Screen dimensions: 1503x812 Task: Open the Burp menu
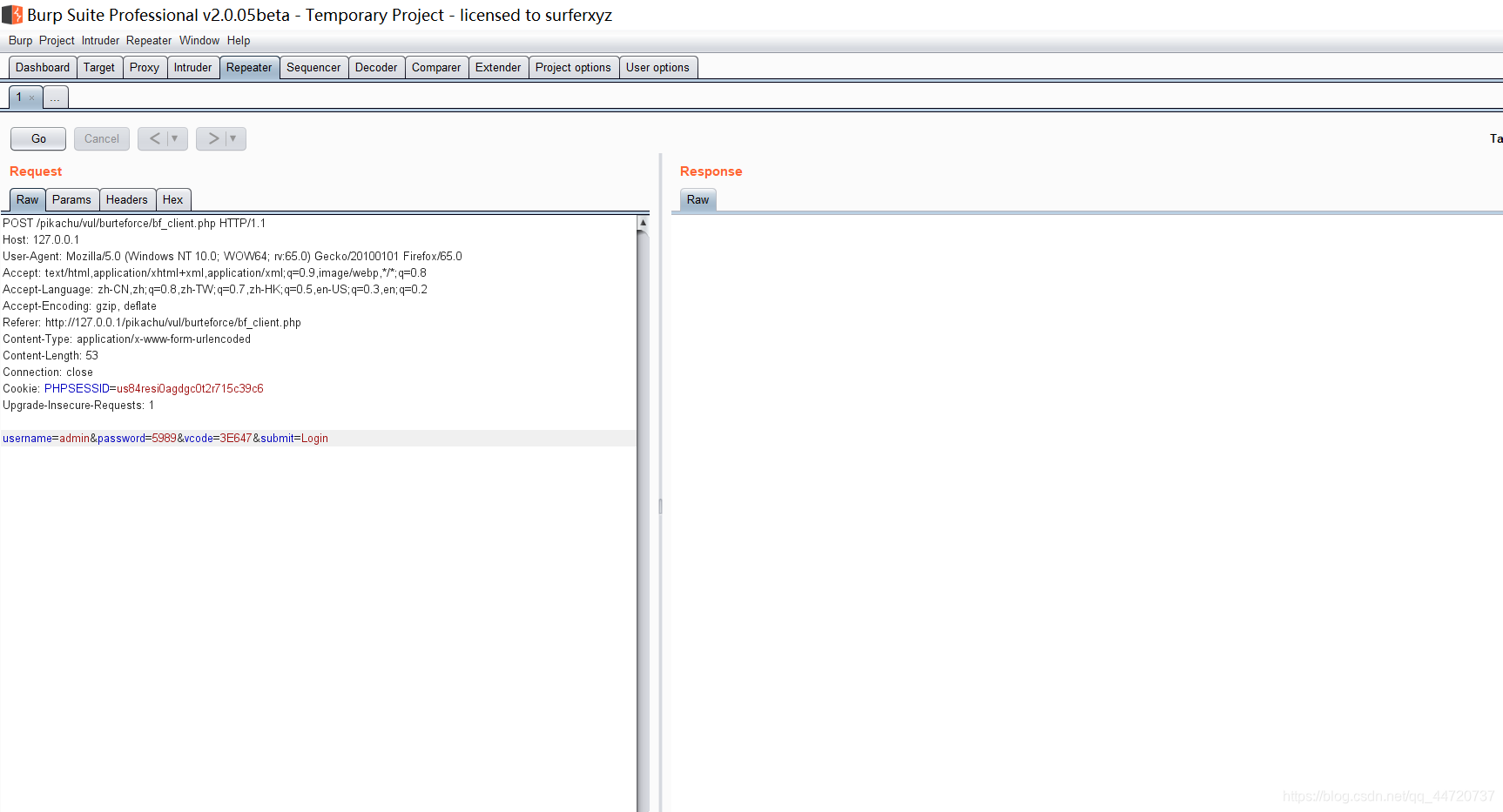tap(20, 40)
